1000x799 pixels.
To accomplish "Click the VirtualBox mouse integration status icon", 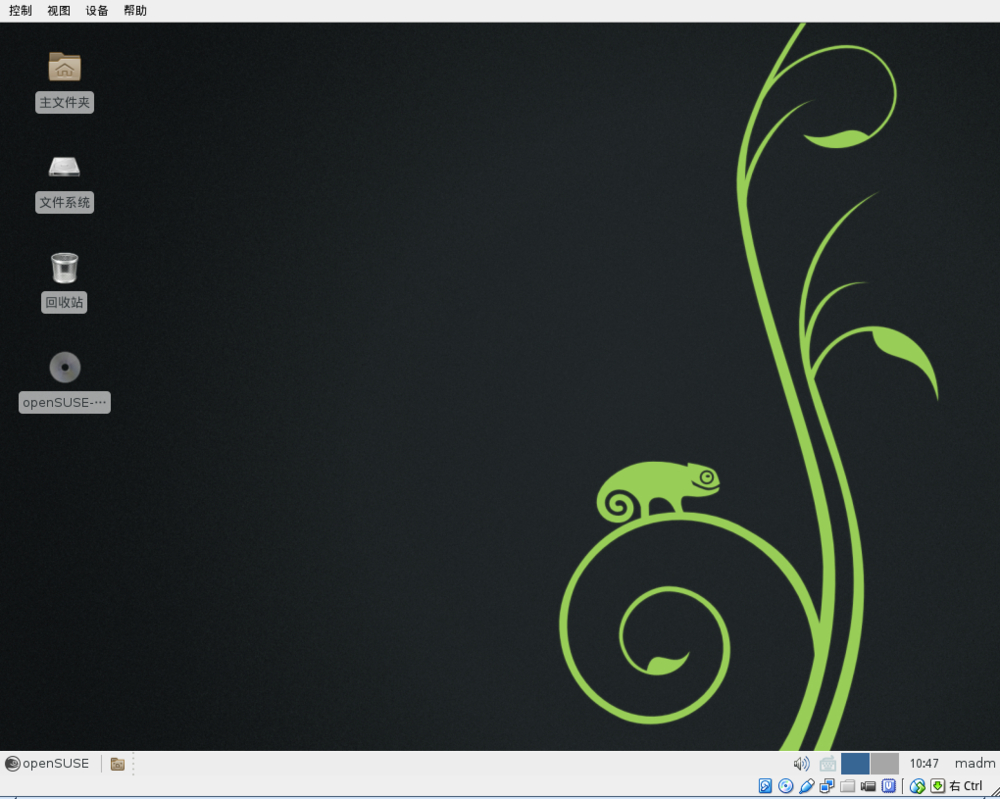I will point(917,786).
